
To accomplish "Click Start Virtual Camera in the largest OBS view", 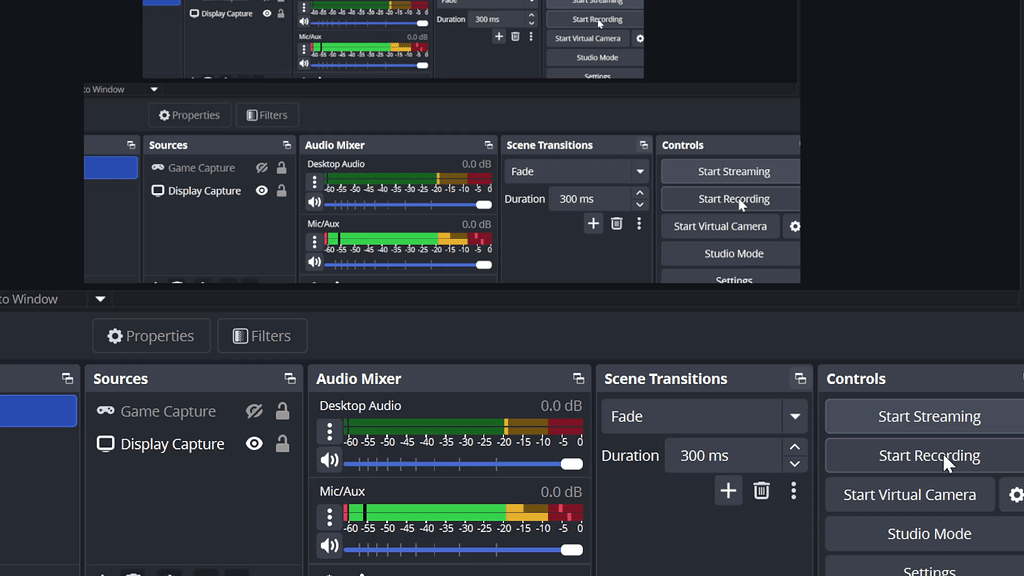I will point(910,495).
